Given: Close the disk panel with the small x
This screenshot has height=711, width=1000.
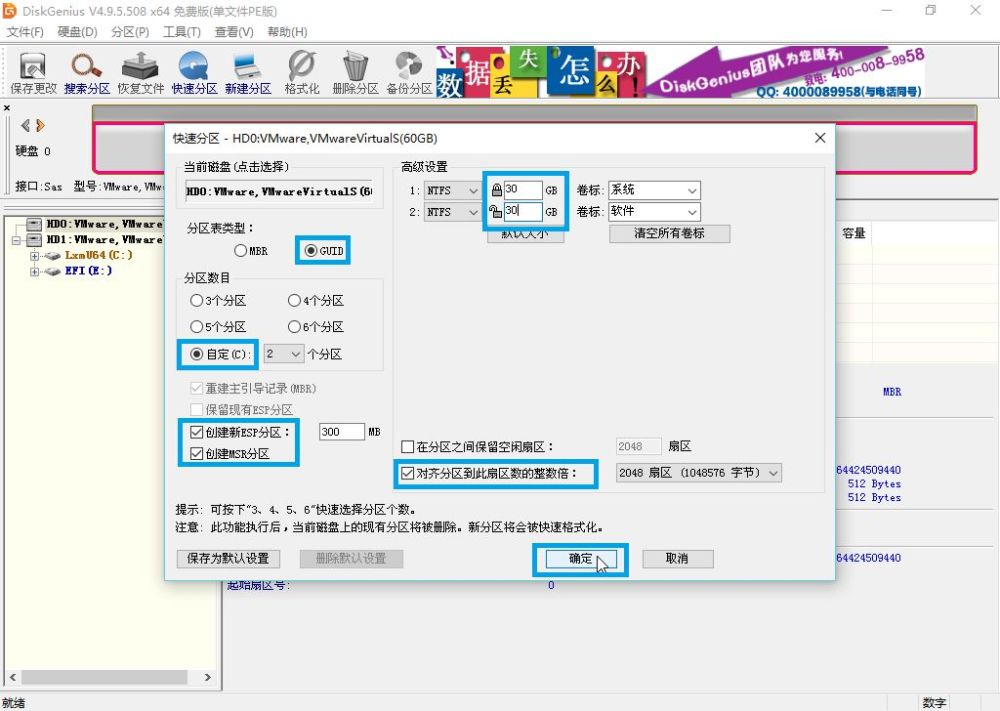Looking at the screenshot, I should point(7,108).
